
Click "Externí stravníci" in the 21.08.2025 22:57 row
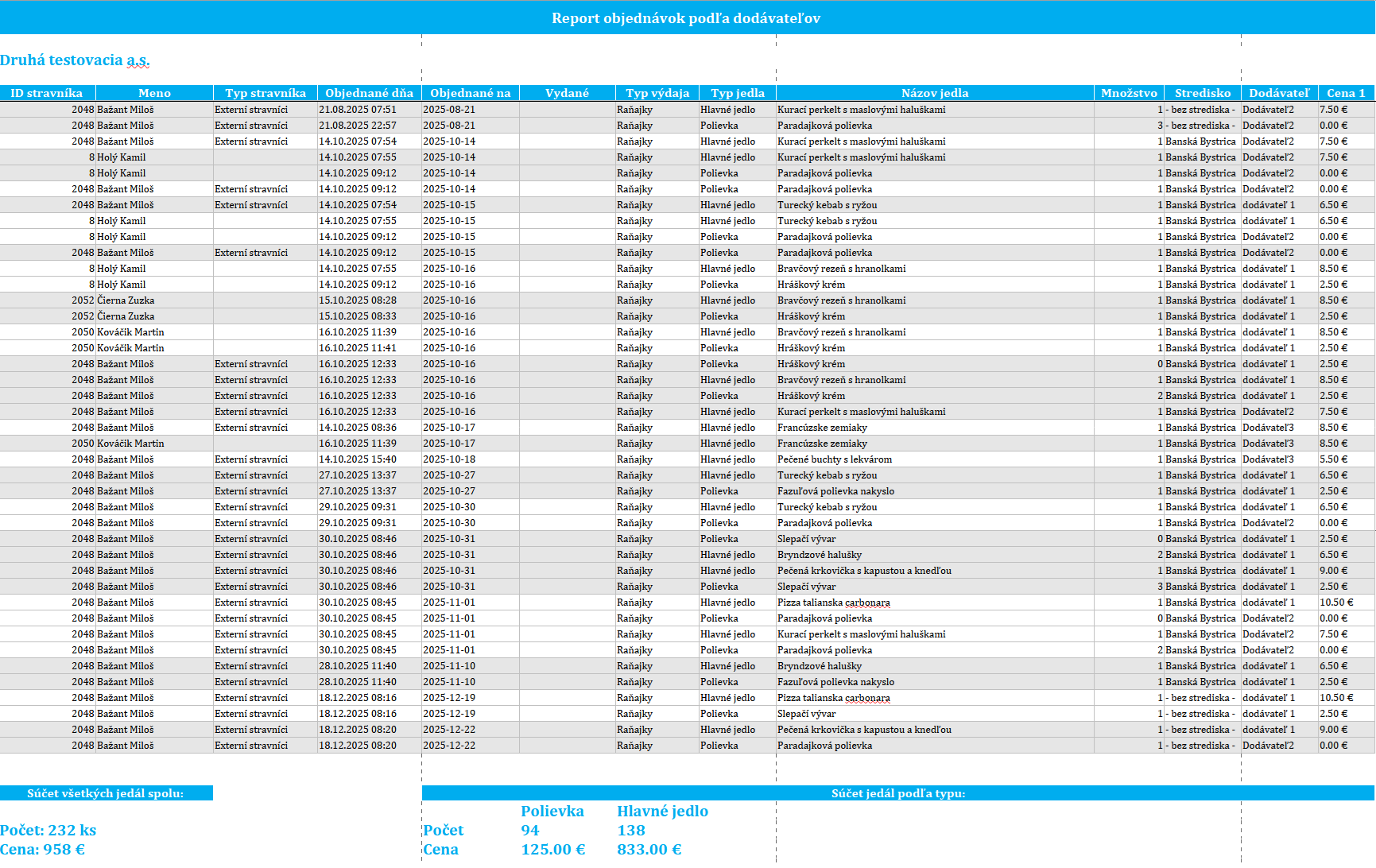251,126
